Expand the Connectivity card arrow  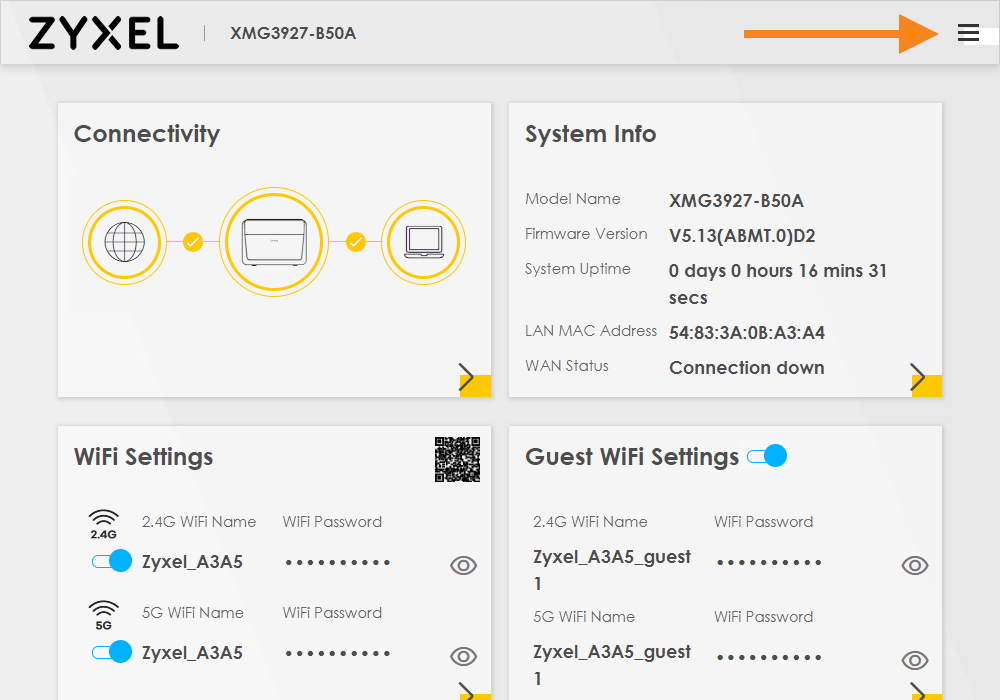click(x=469, y=378)
